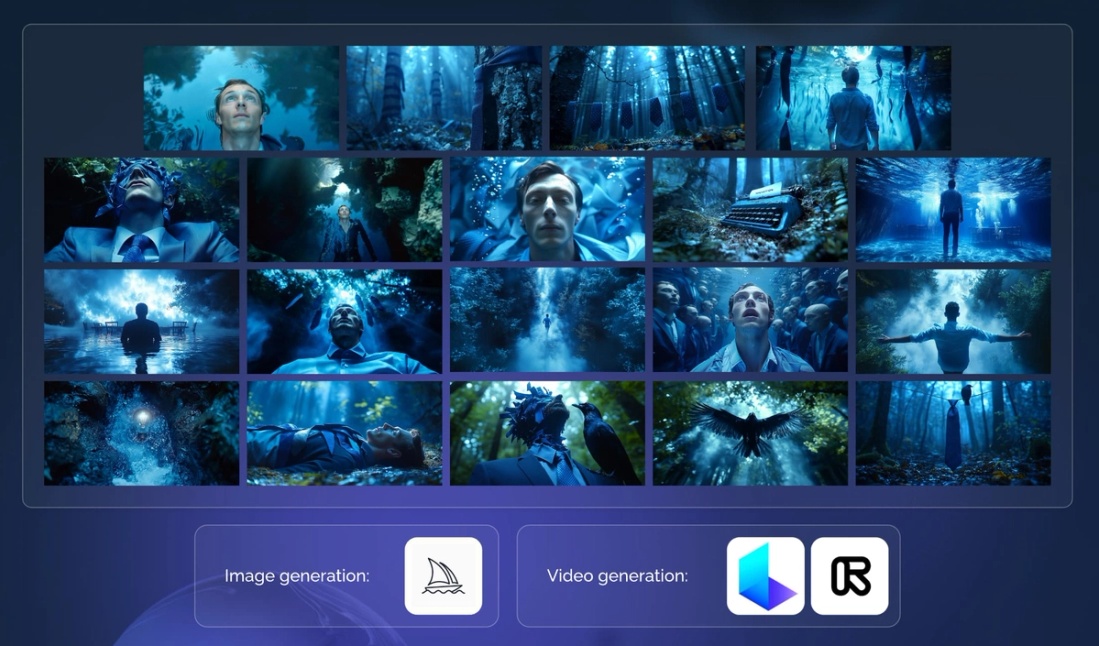Click the Midjourney sailboat icon
The height and width of the screenshot is (646, 1099).
tap(443, 576)
